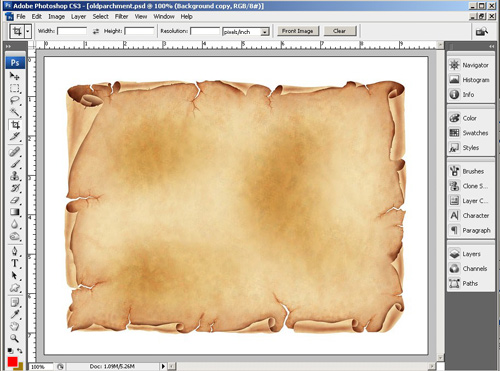Select the Eraser tool
Viewport: 500px width, 371px height.
point(14,200)
